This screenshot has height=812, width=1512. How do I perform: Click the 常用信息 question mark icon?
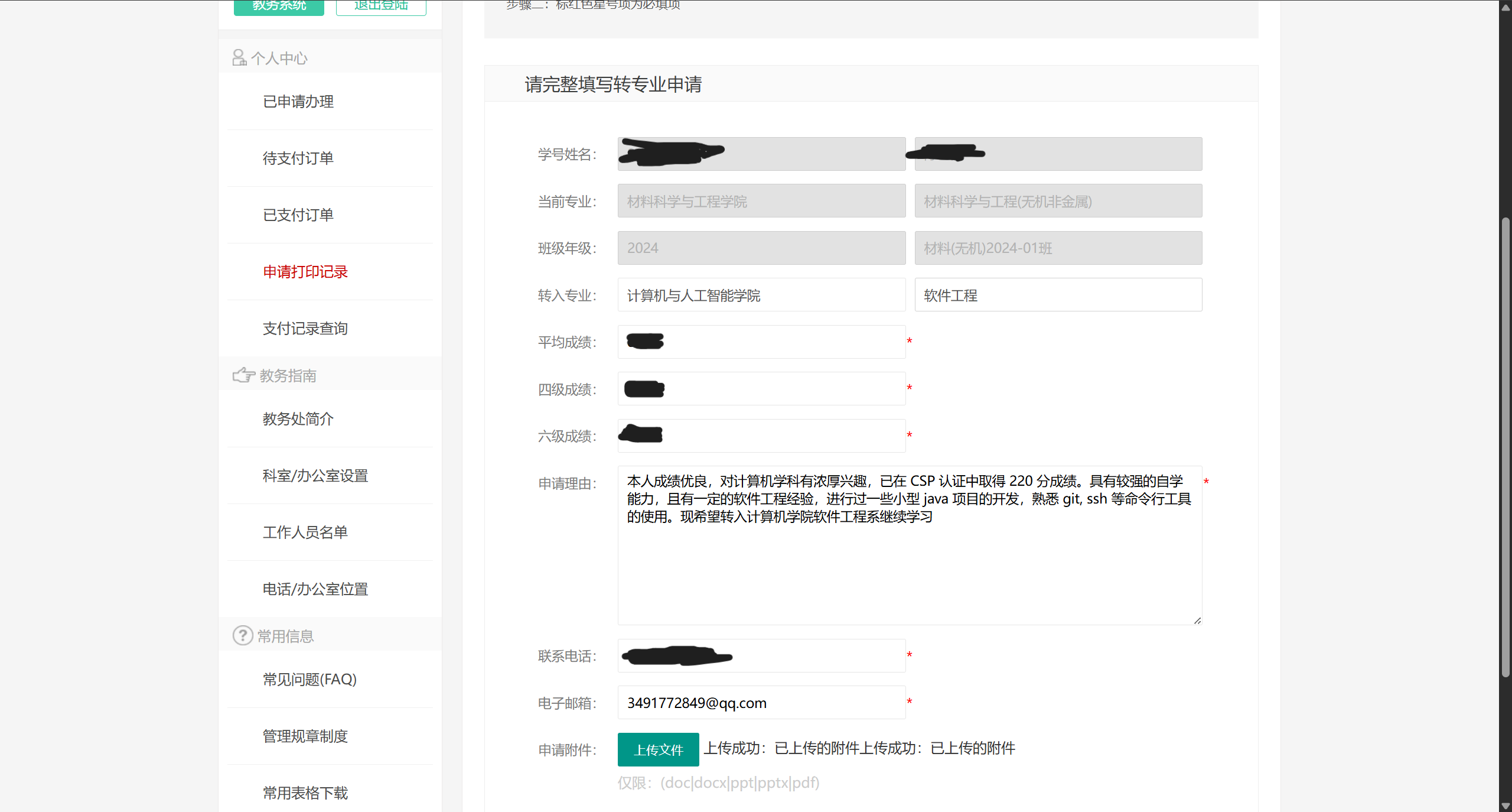(x=242, y=635)
